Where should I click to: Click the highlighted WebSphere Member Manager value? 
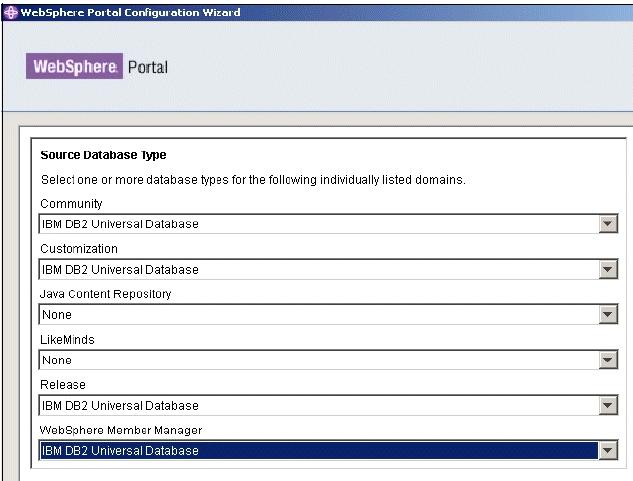[x=319, y=451]
